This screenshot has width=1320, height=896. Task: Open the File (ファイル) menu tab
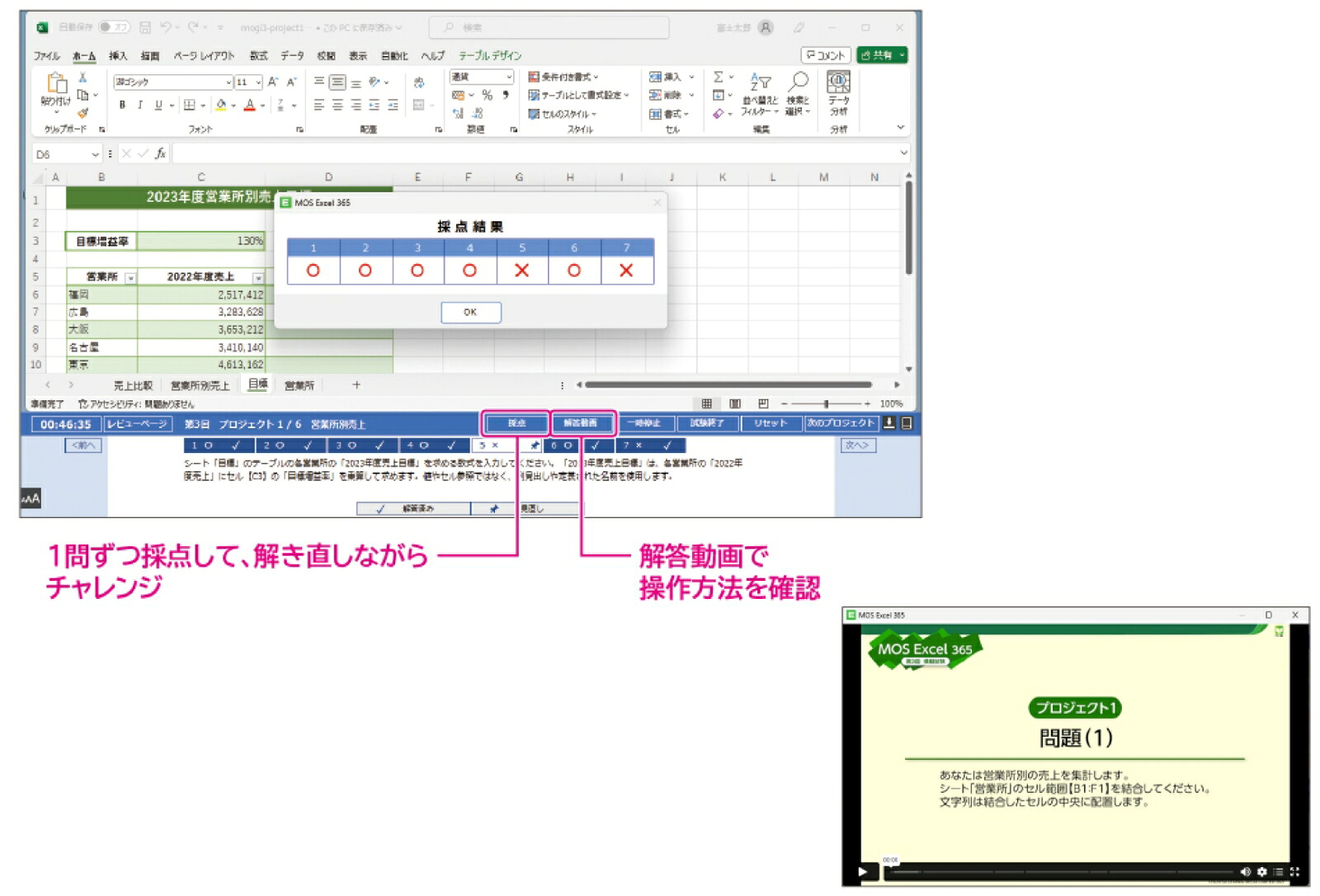point(46,56)
